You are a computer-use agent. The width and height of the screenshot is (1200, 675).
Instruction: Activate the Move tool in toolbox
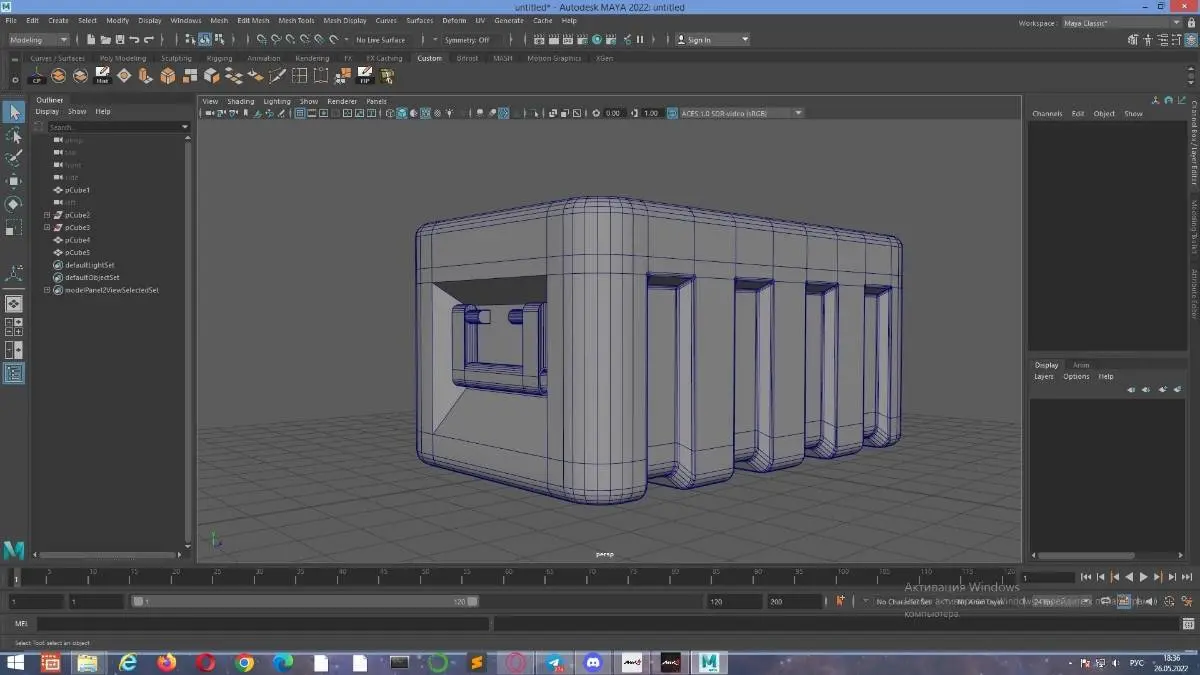pos(14,181)
